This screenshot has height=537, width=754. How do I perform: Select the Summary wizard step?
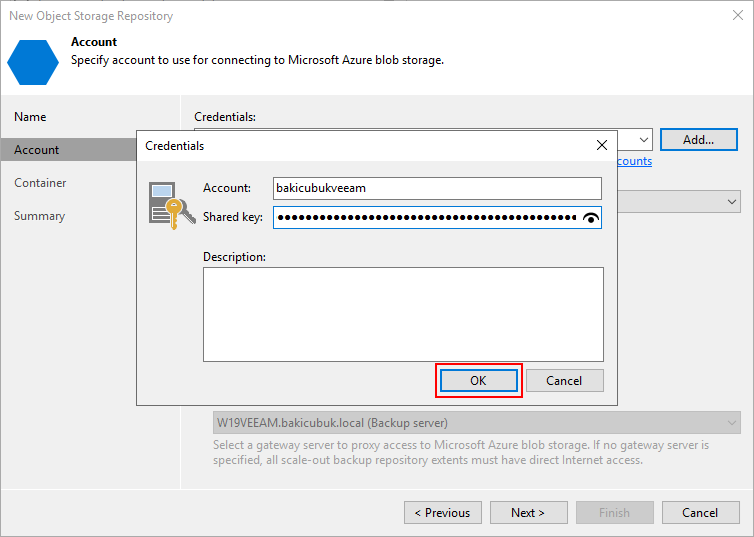pyautogui.click(x=39, y=216)
